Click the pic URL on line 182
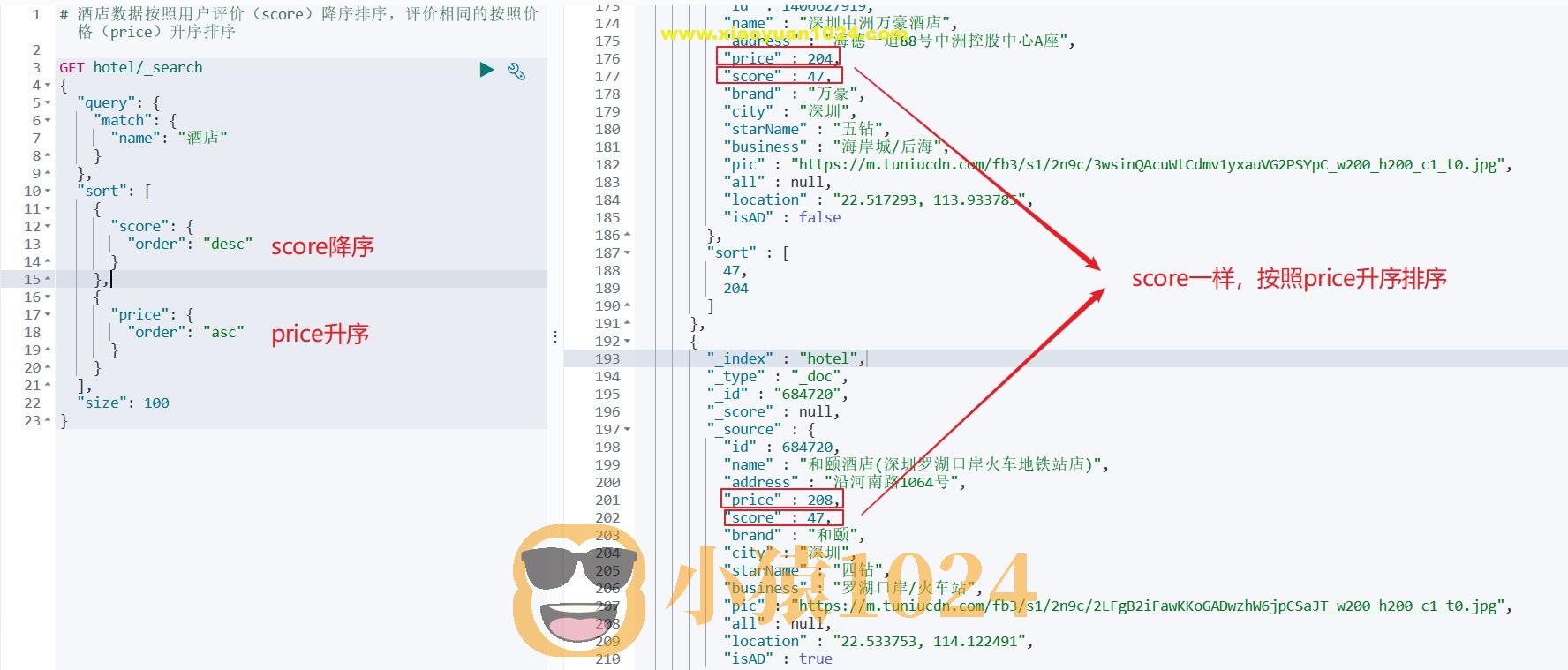The width and height of the screenshot is (1568, 670). 1151,164
